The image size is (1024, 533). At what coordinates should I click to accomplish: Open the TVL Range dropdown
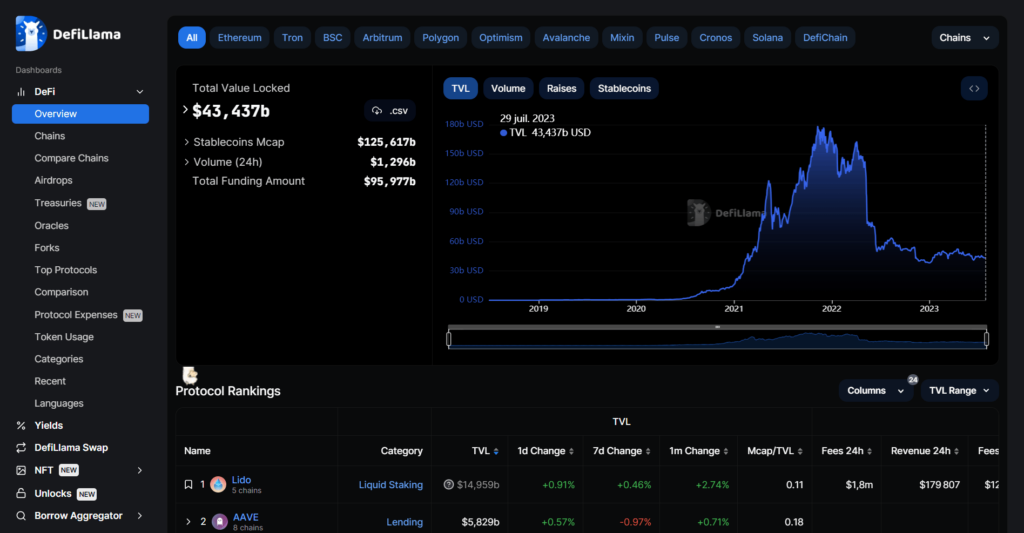click(x=959, y=391)
